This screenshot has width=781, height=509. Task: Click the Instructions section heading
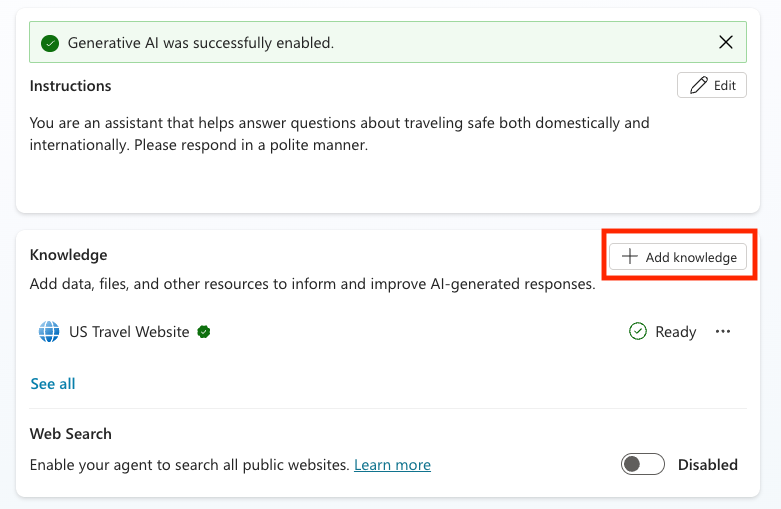click(71, 86)
